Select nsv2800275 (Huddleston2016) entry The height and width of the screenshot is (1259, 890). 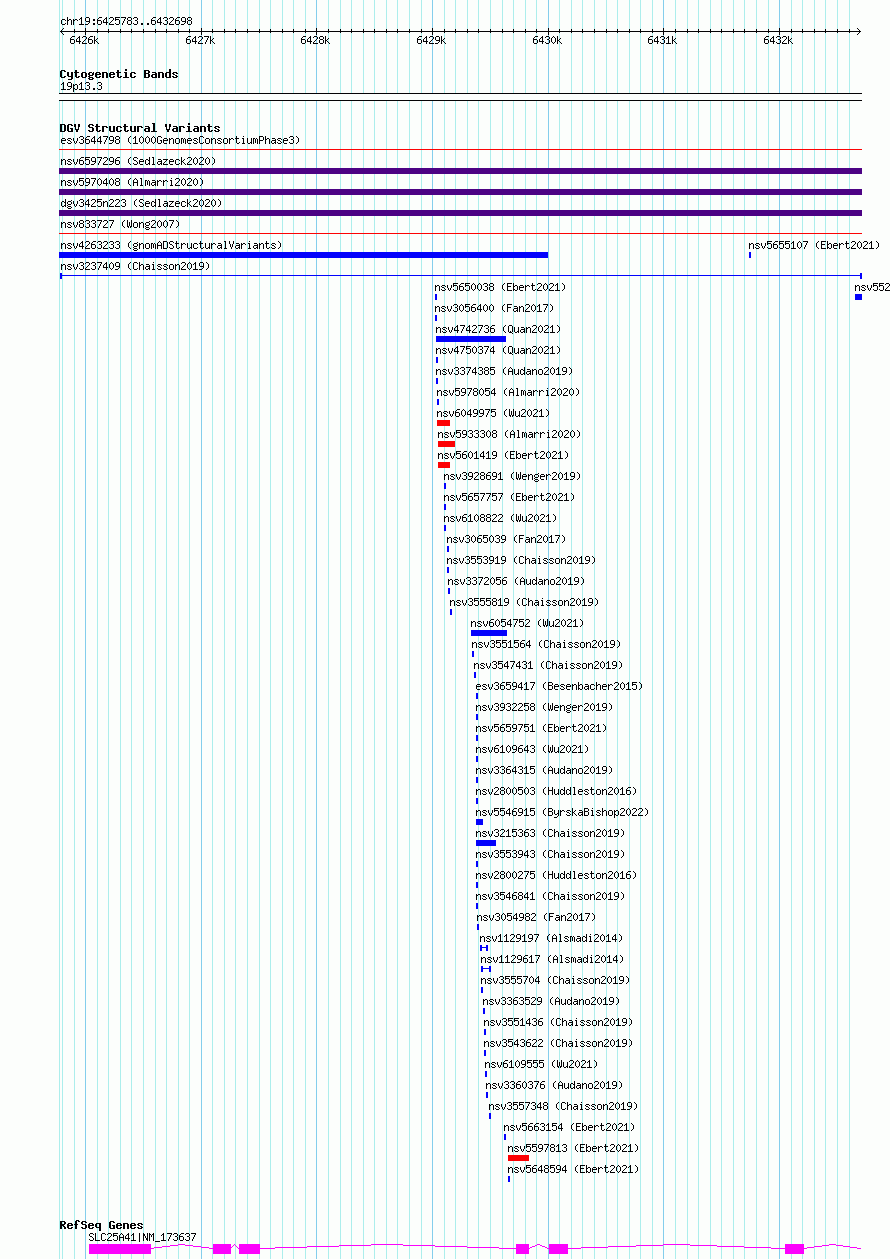coord(557,875)
